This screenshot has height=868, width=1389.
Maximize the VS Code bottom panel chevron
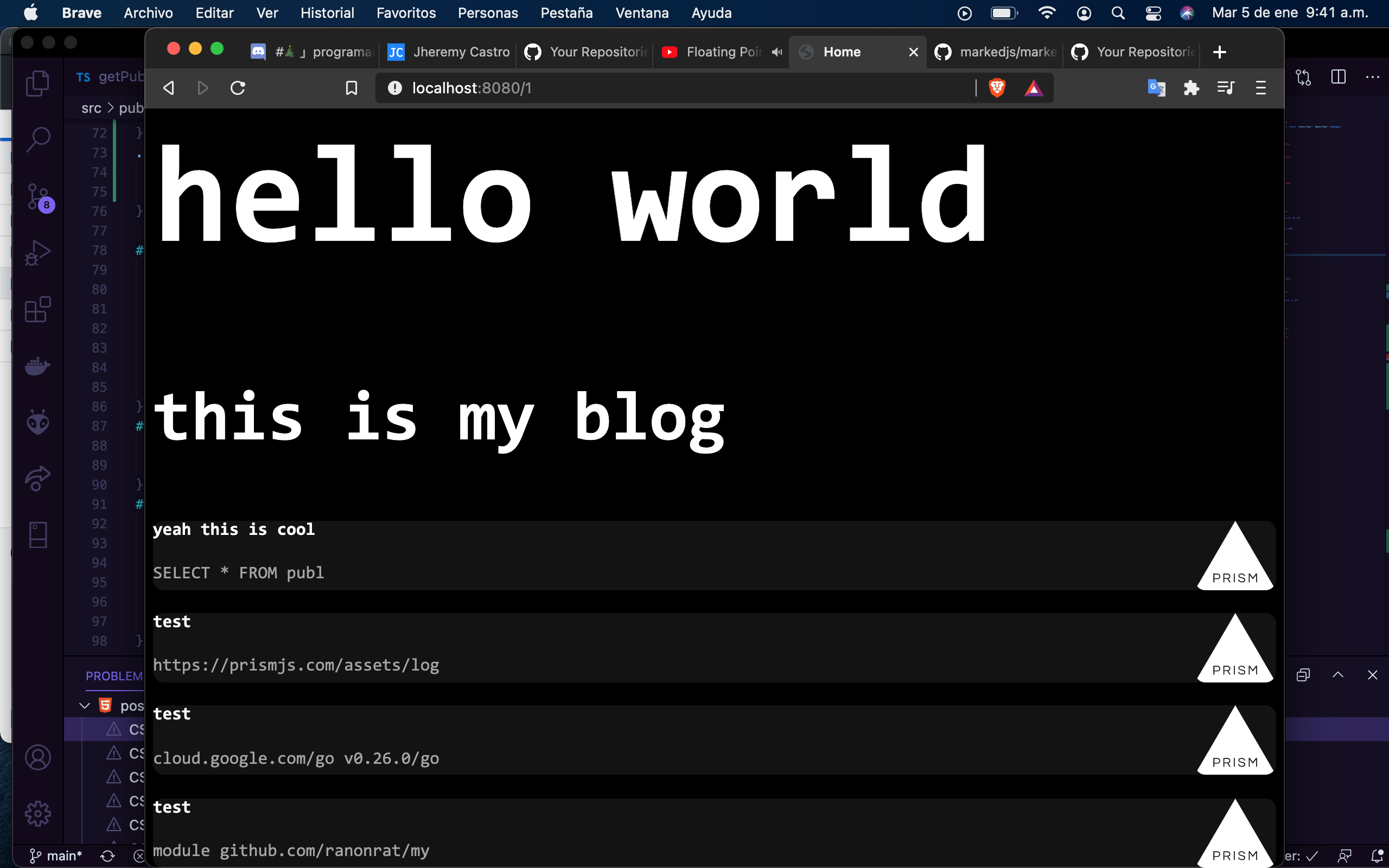coord(1338,675)
